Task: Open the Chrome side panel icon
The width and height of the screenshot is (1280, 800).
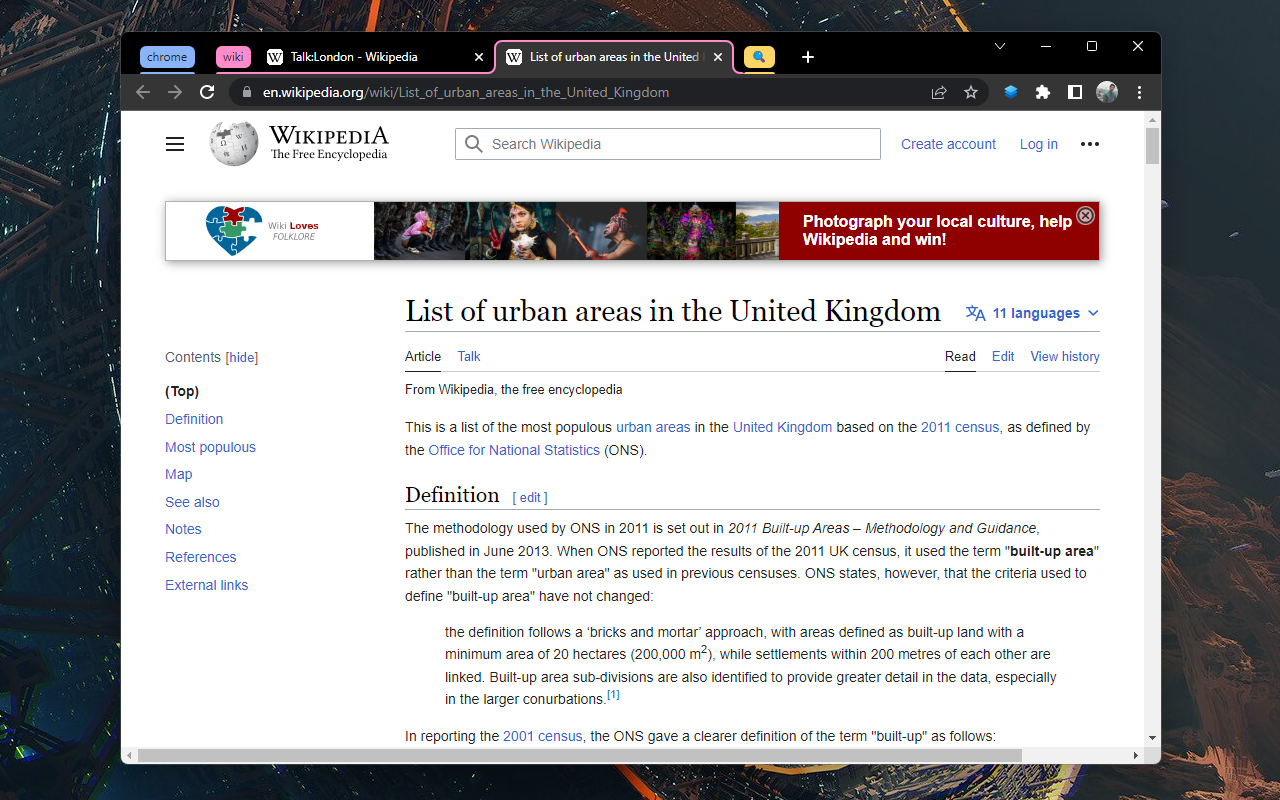Action: point(1075,92)
